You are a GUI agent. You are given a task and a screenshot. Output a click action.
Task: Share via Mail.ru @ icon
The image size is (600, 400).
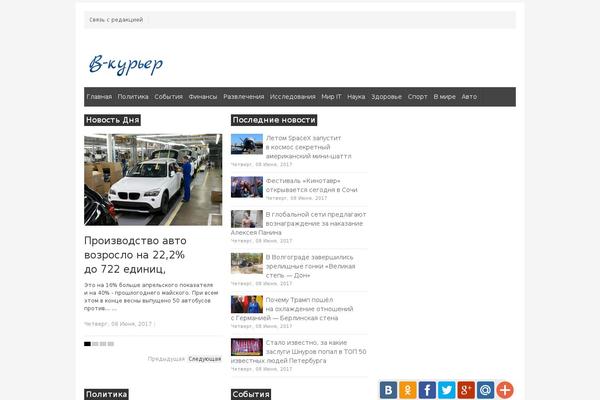coord(486,390)
